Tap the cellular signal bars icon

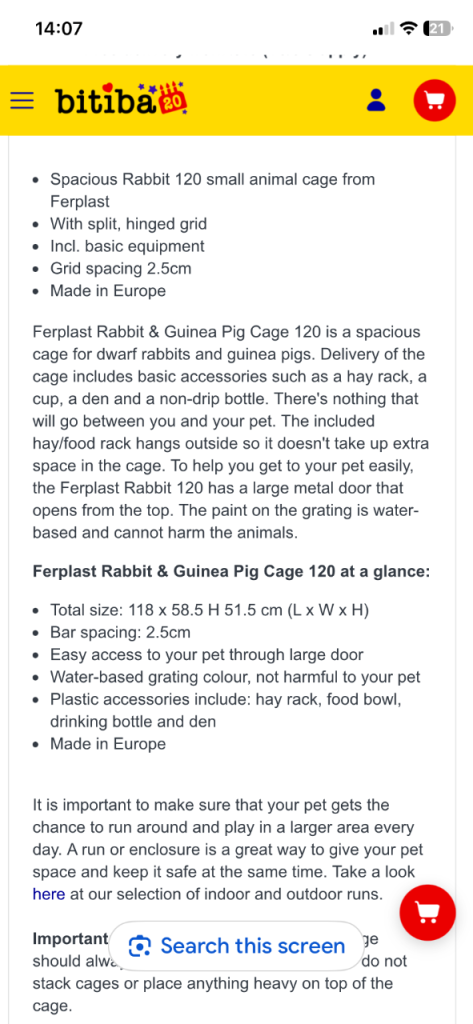coord(383,29)
